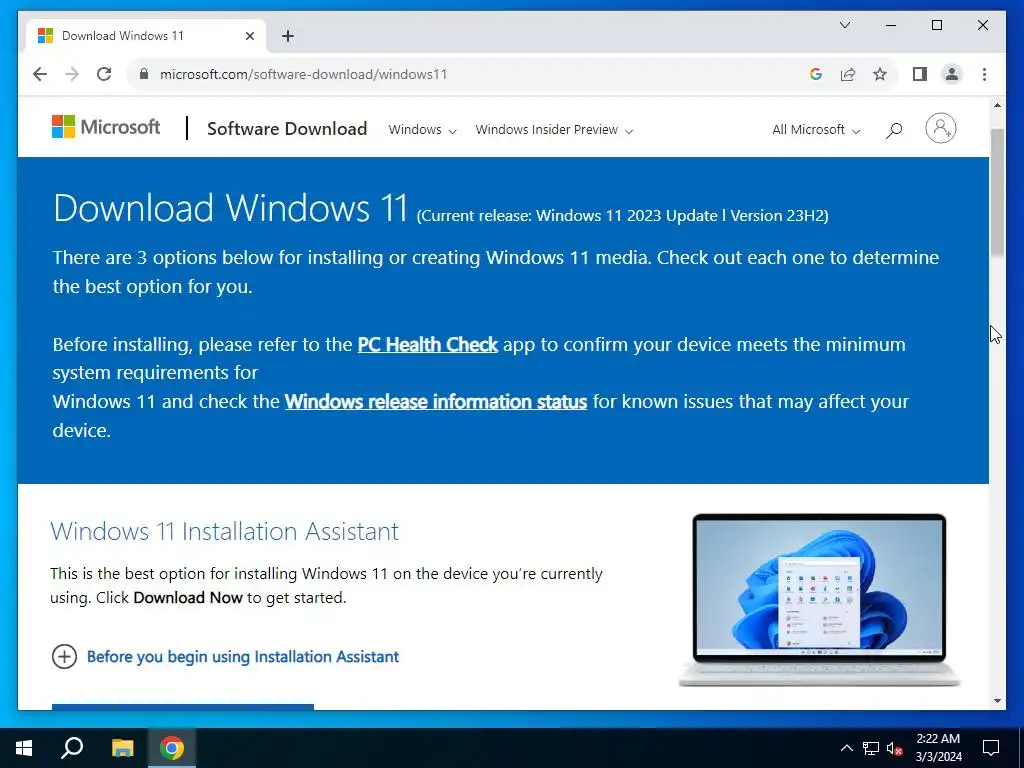The height and width of the screenshot is (768, 1024).
Task: Open taskbar search
Action: (x=72, y=748)
